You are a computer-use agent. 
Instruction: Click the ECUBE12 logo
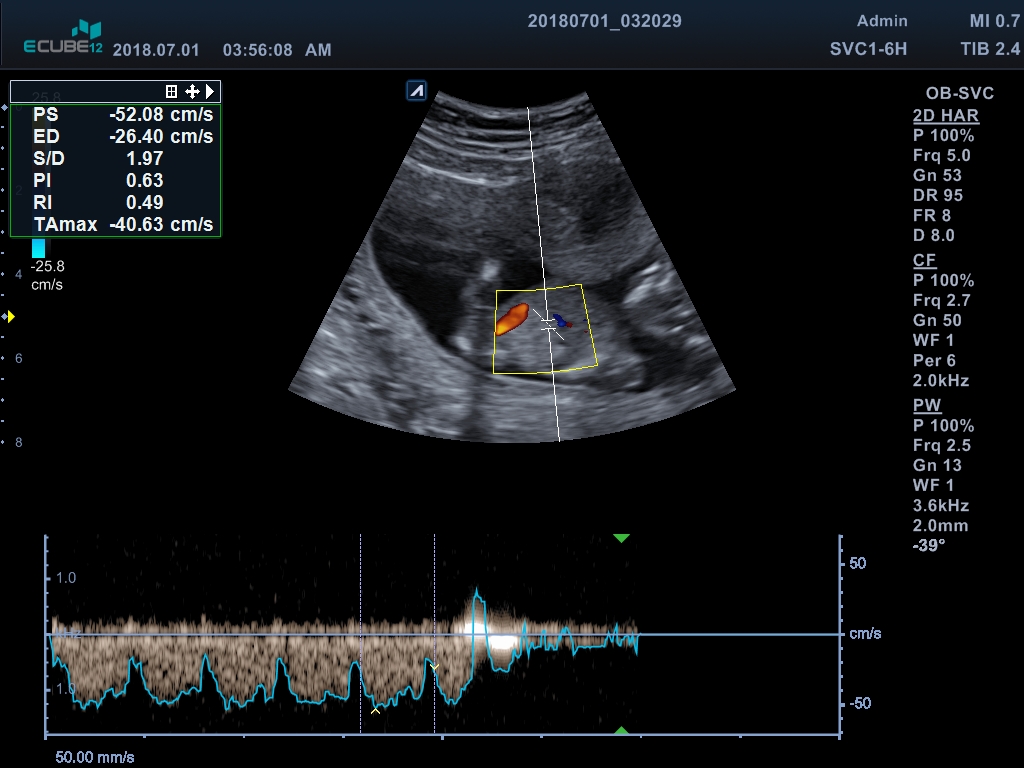tap(63, 40)
